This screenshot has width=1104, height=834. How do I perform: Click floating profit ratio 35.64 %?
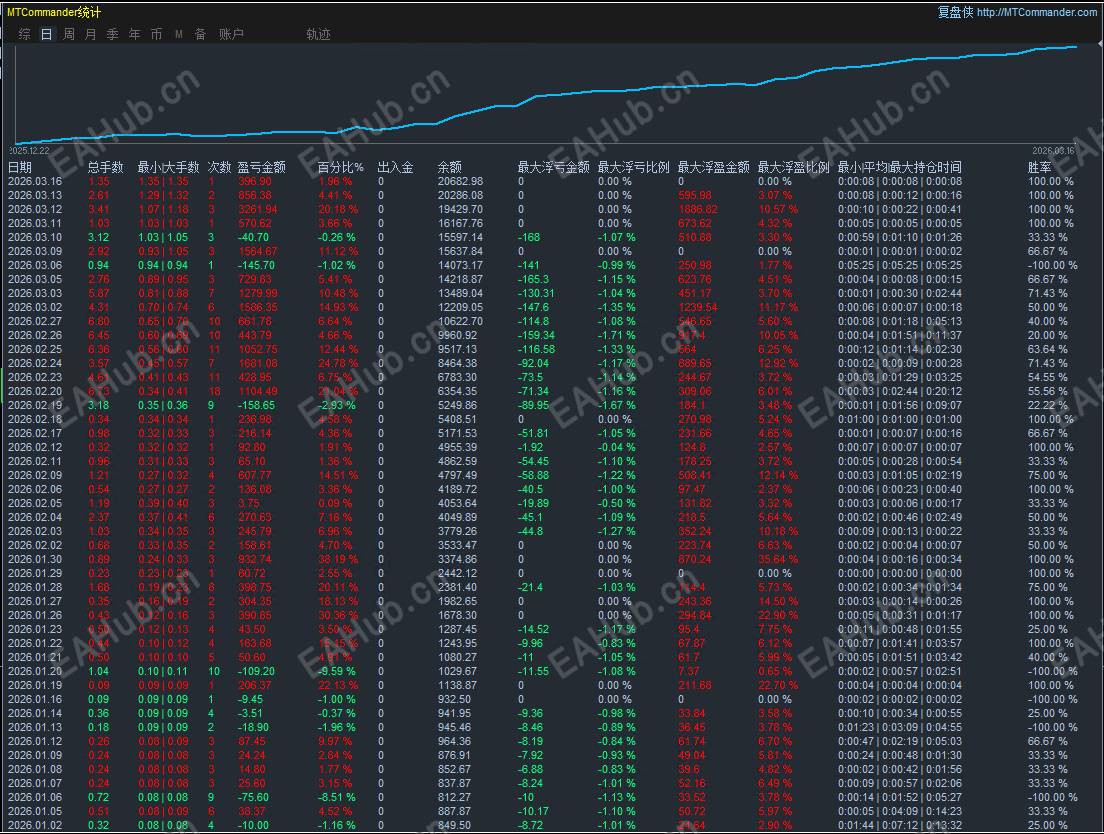pos(778,560)
